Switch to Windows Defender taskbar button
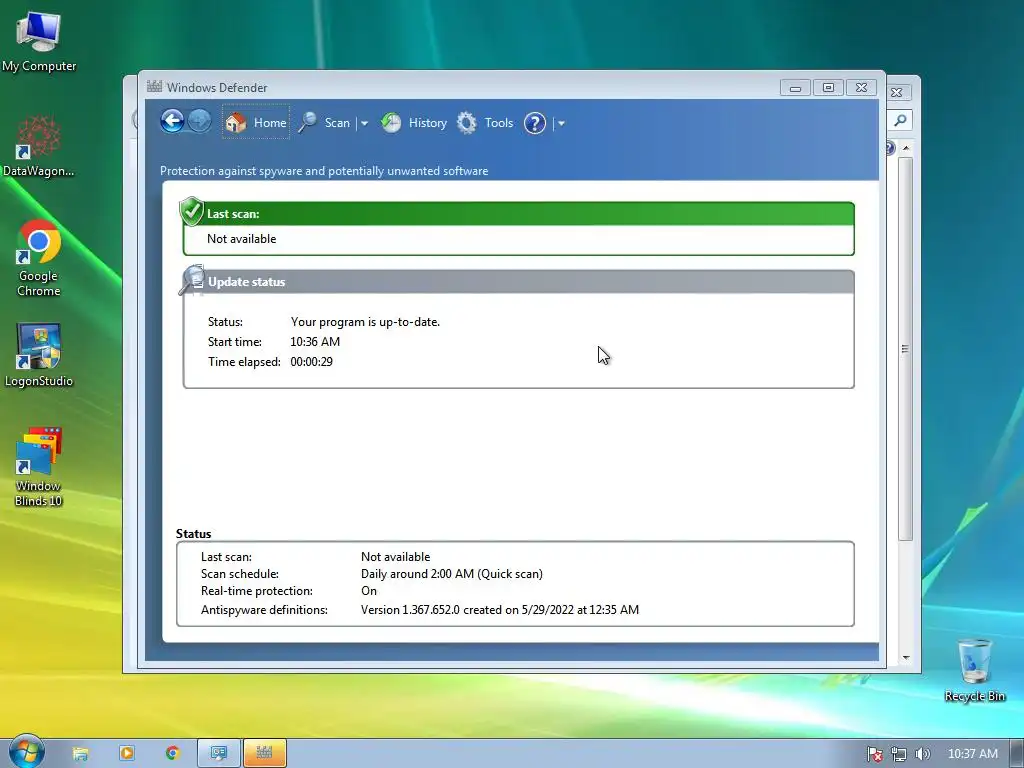The image size is (1024, 768). click(x=264, y=753)
